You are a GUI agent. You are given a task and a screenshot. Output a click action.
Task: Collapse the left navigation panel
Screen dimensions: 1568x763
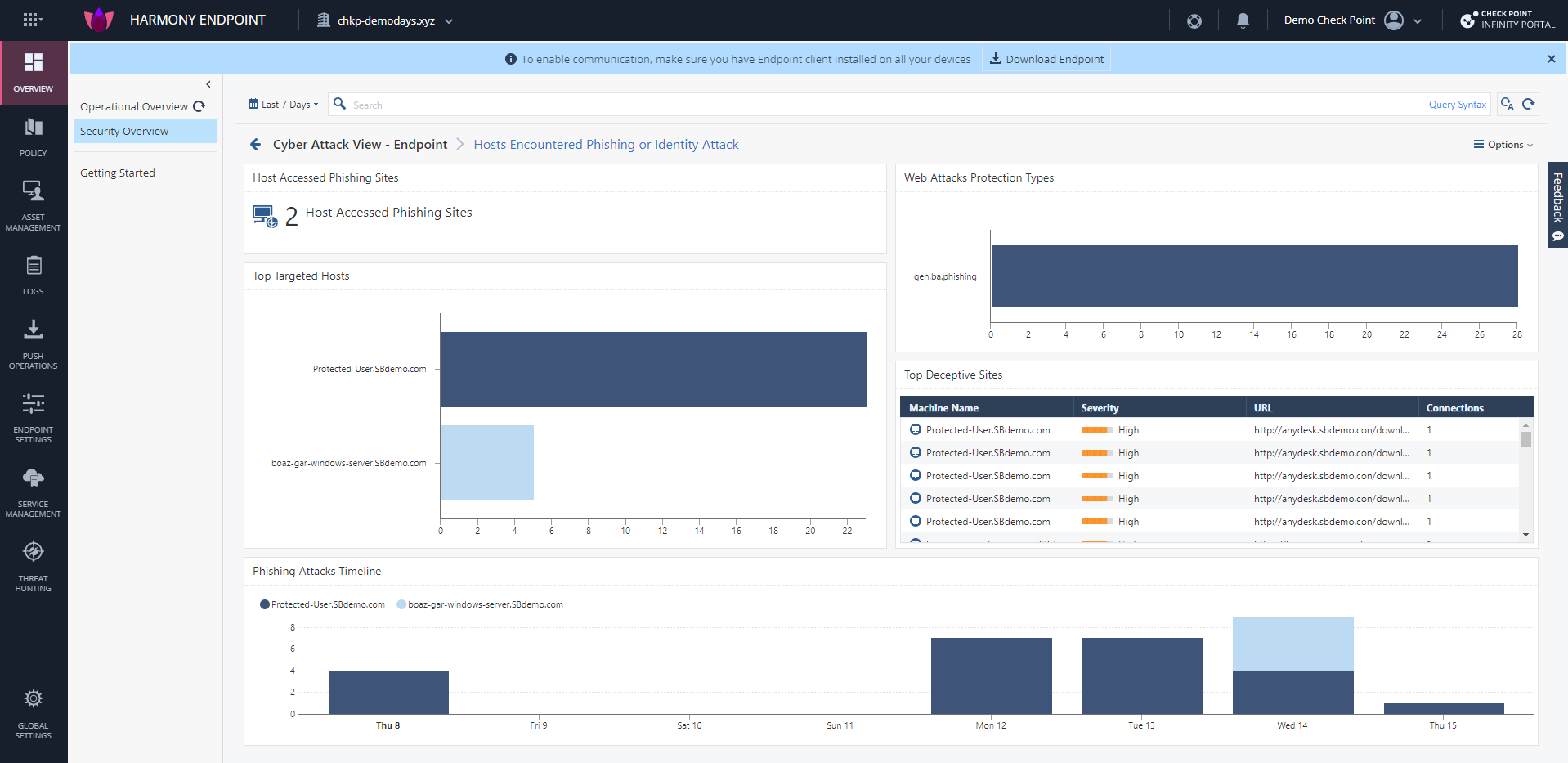208,84
